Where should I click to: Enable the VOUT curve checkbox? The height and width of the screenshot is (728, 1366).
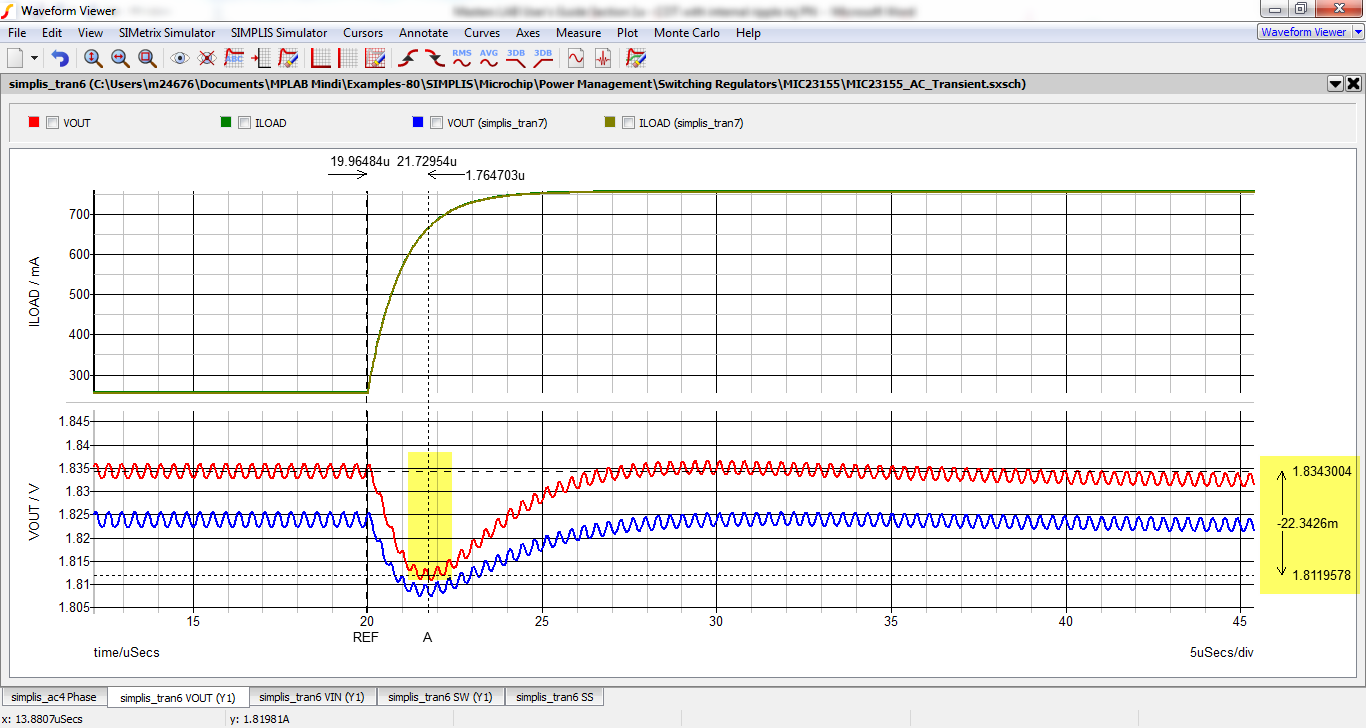coord(52,122)
